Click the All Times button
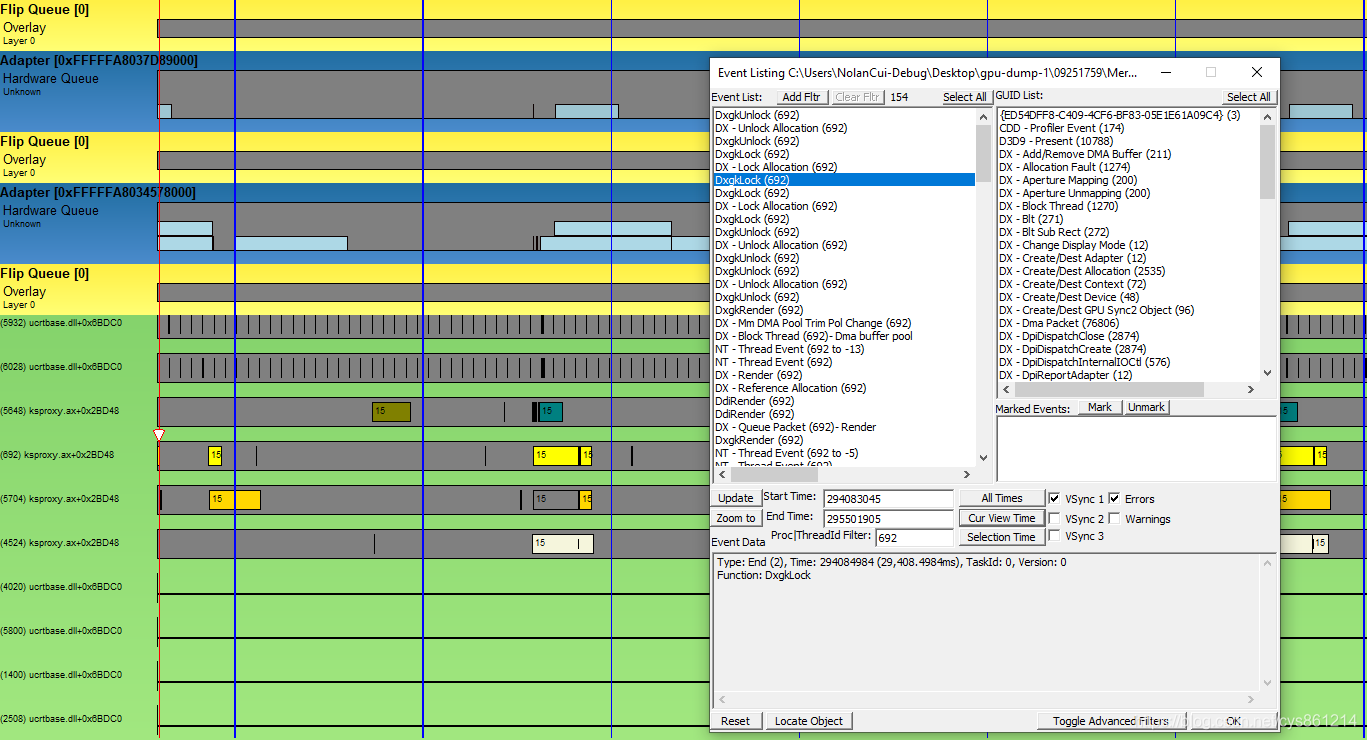 (x=1001, y=498)
